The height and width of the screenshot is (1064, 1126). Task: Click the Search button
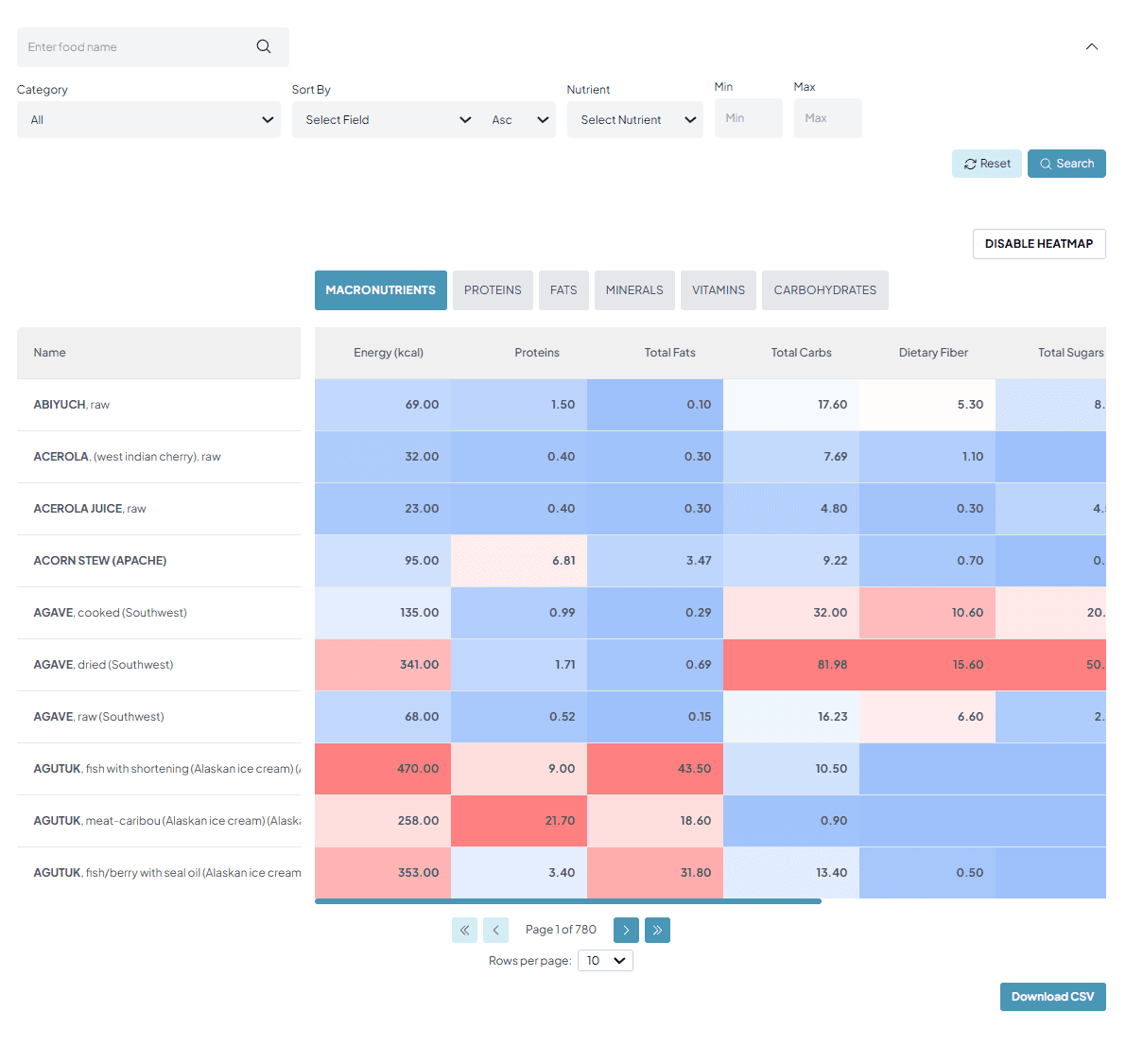(1066, 164)
